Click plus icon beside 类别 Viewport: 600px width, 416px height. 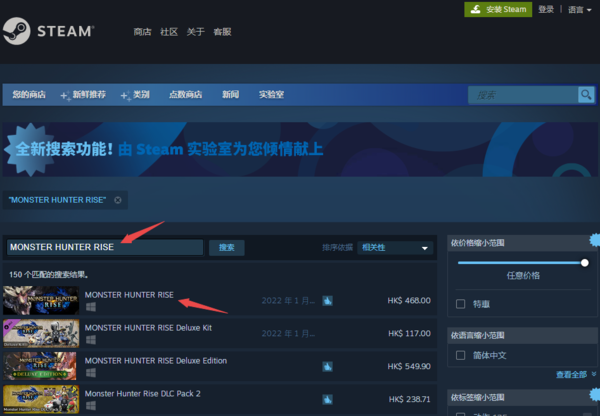click(125, 96)
